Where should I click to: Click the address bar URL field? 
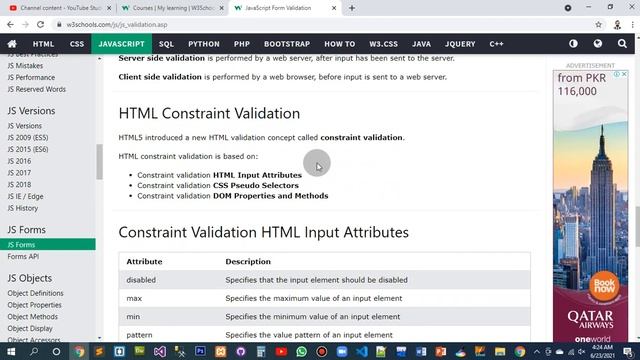tap(322, 24)
